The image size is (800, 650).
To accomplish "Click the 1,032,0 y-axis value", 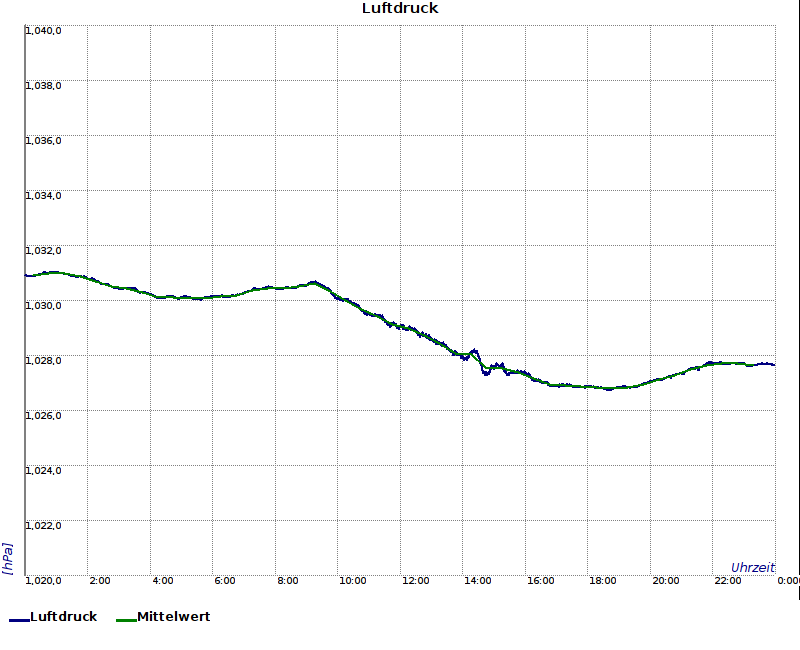I will (x=43, y=251).
